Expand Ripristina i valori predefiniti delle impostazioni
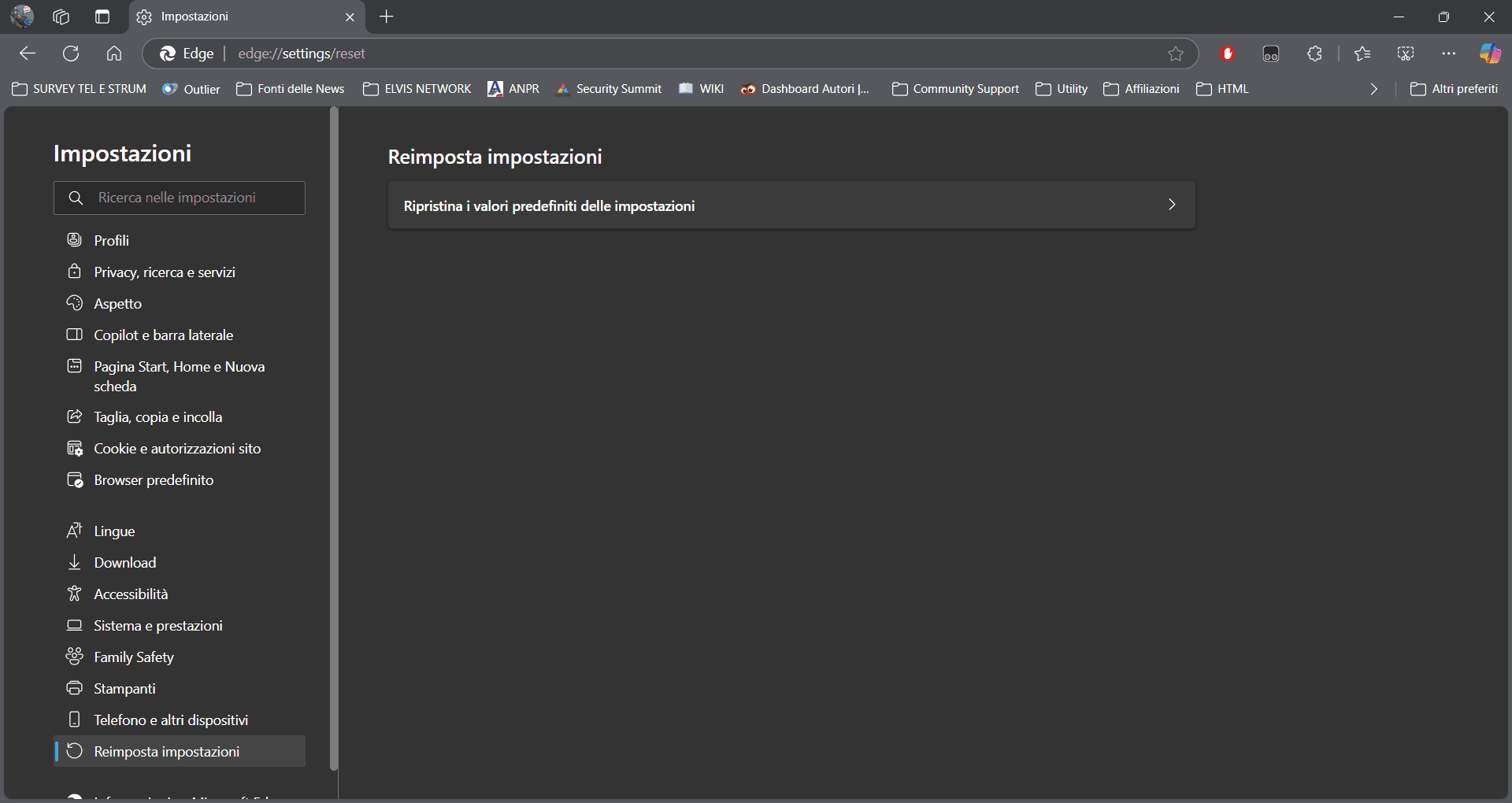This screenshot has height=803, width=1512. (x=791, y=205)
